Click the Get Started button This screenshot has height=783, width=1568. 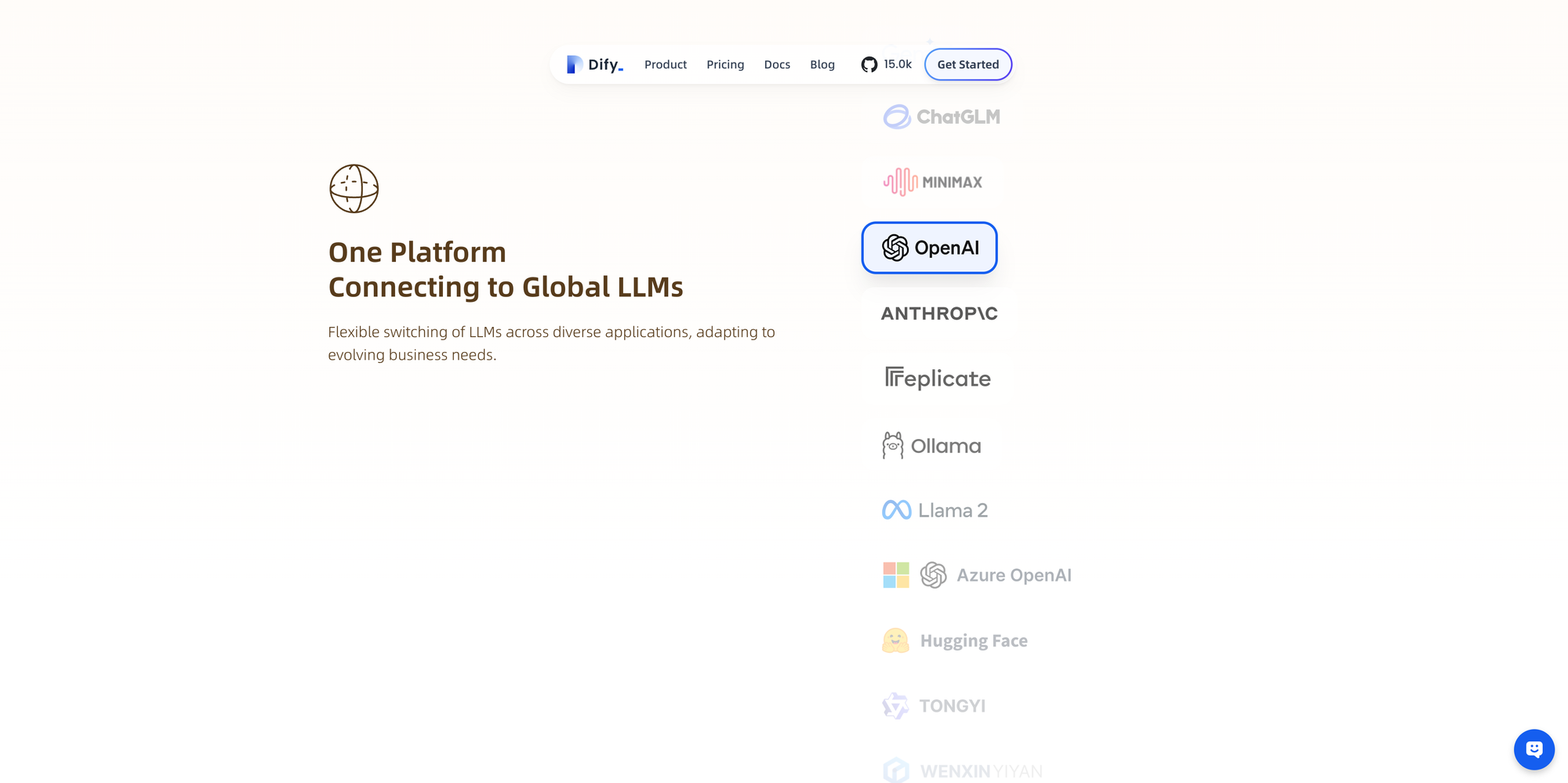point(968,64)
